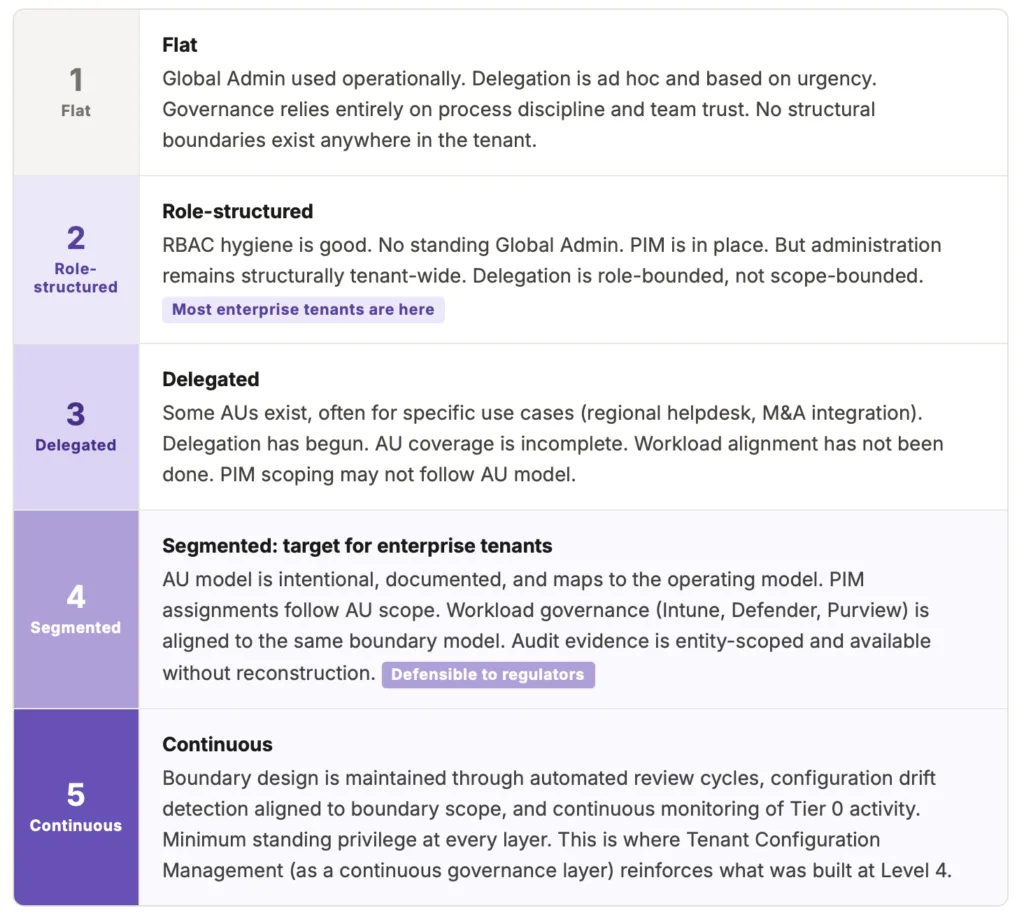Screen dimensions: 1024x922
Task: Click the 'Role-structured' bold heading
Action: click(238, 212)
